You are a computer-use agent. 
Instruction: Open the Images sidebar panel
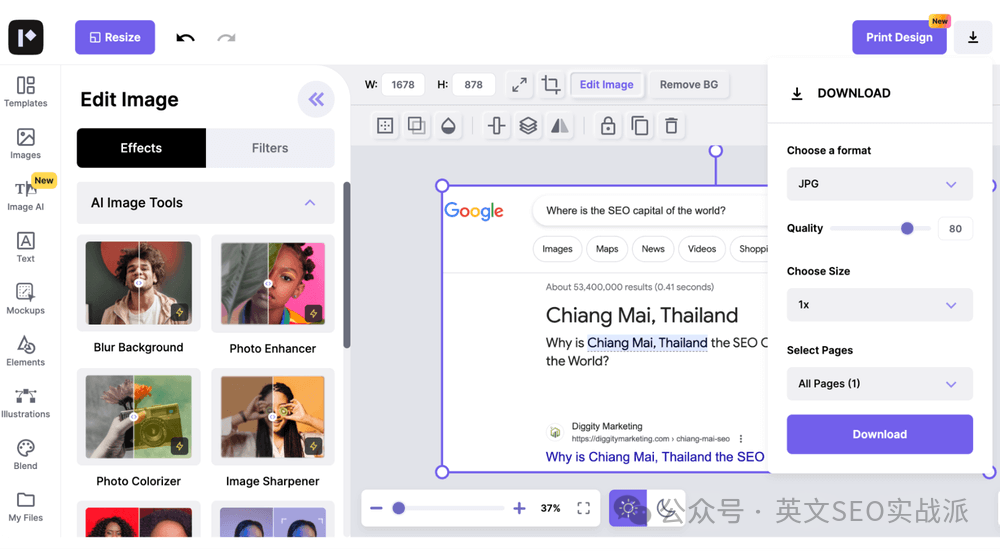pyautogui.click(x=26, y=143)
